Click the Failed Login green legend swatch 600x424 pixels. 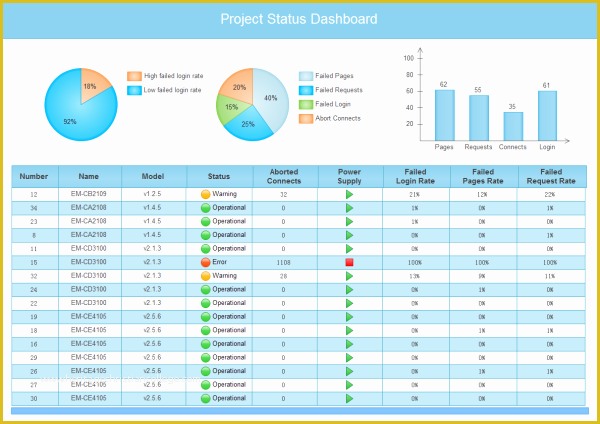pos(306,104)
